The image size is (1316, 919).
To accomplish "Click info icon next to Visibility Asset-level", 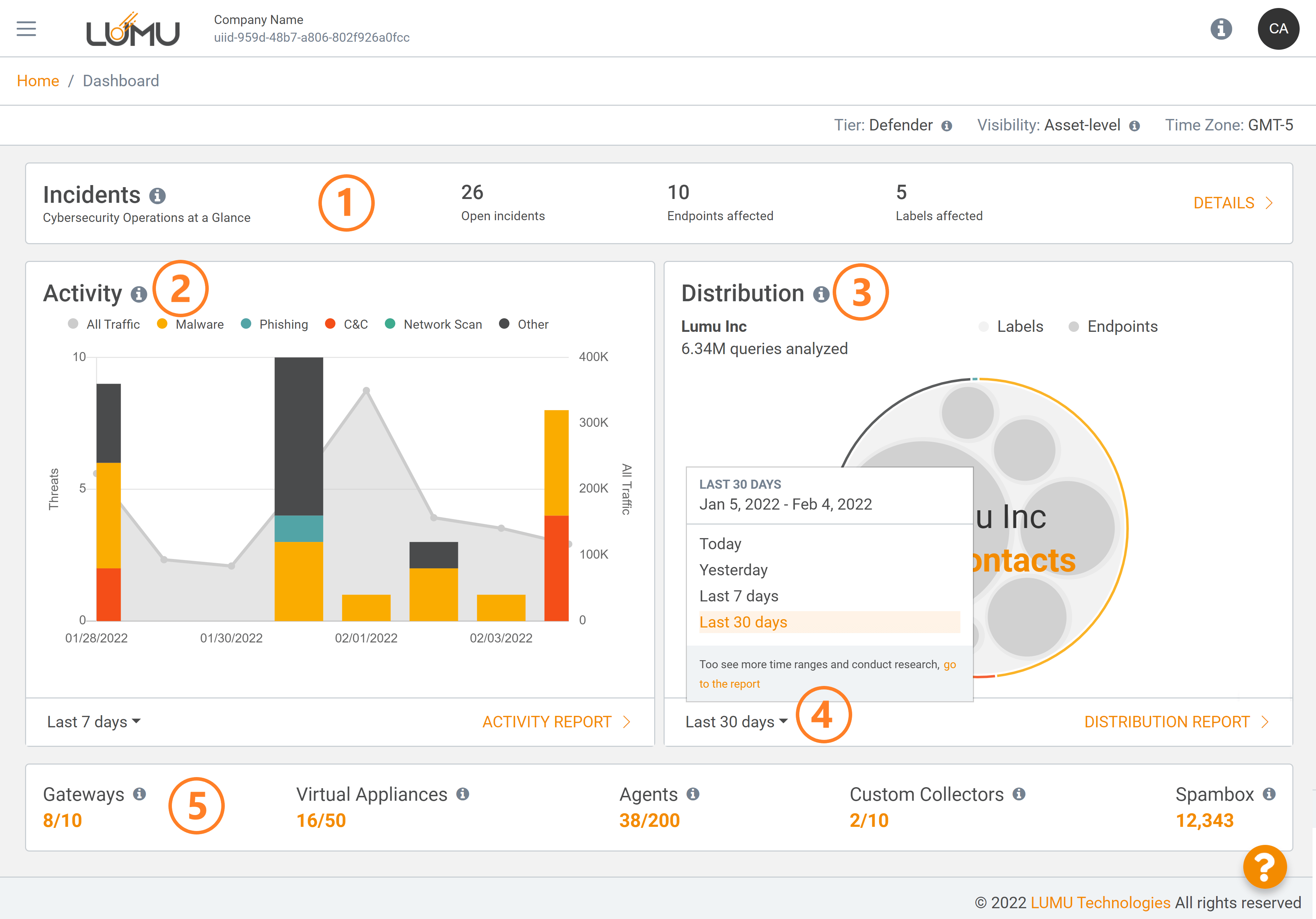I will point(1134,126).
